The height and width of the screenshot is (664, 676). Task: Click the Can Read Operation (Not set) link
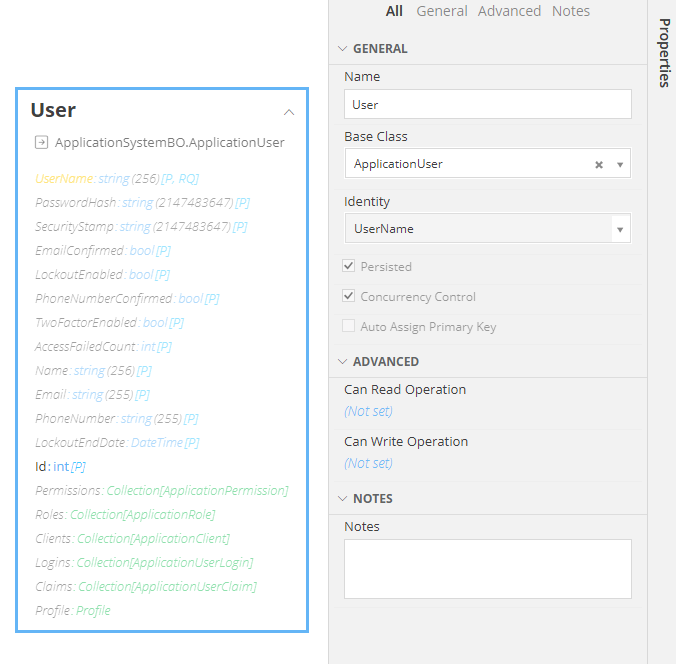coord(368,411)
